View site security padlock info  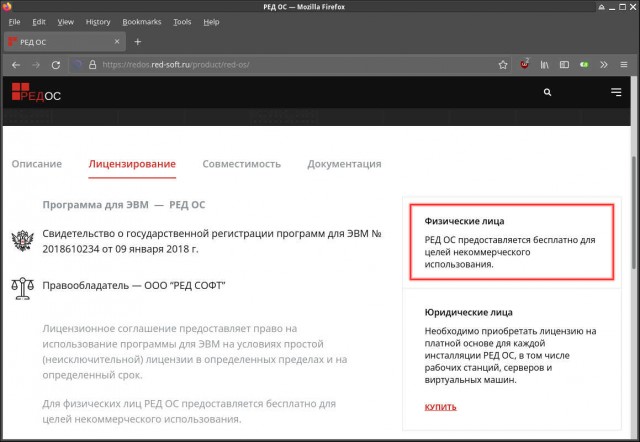(93, 64)
